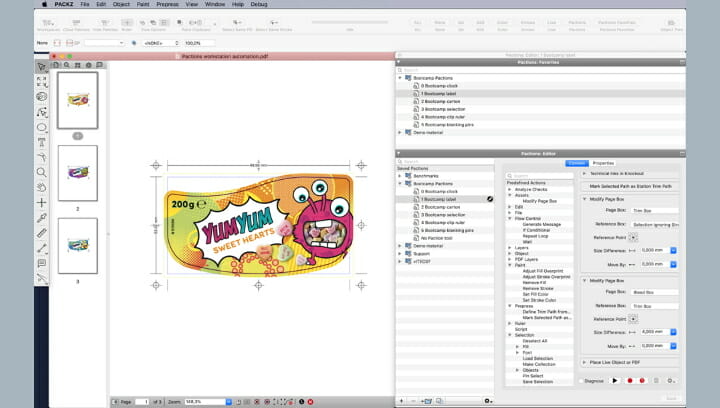The width and height of the screenshot is (720, 408).
Task: Create new Paction folder with folder-plus icon
Action: click(427, 401)
